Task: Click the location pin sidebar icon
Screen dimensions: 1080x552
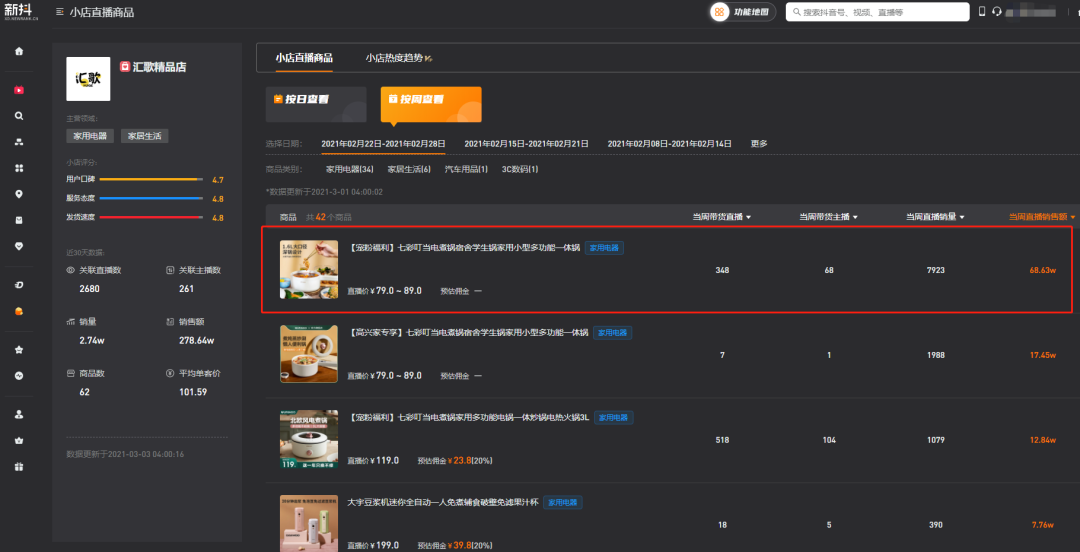Action: (x=18, y=194)
